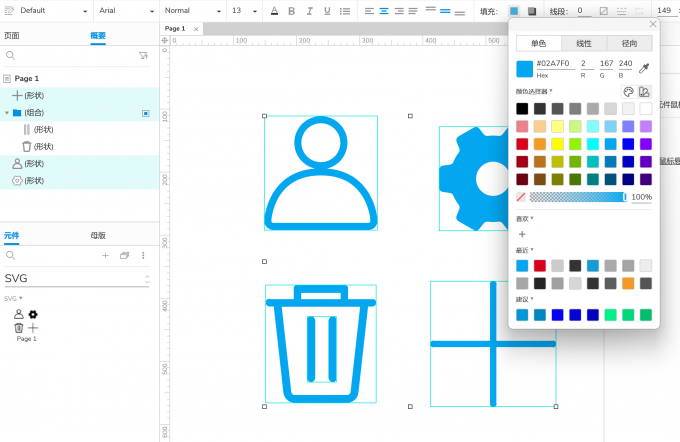
Task: Select the user icon in SVG library
Action: [19, 314]
